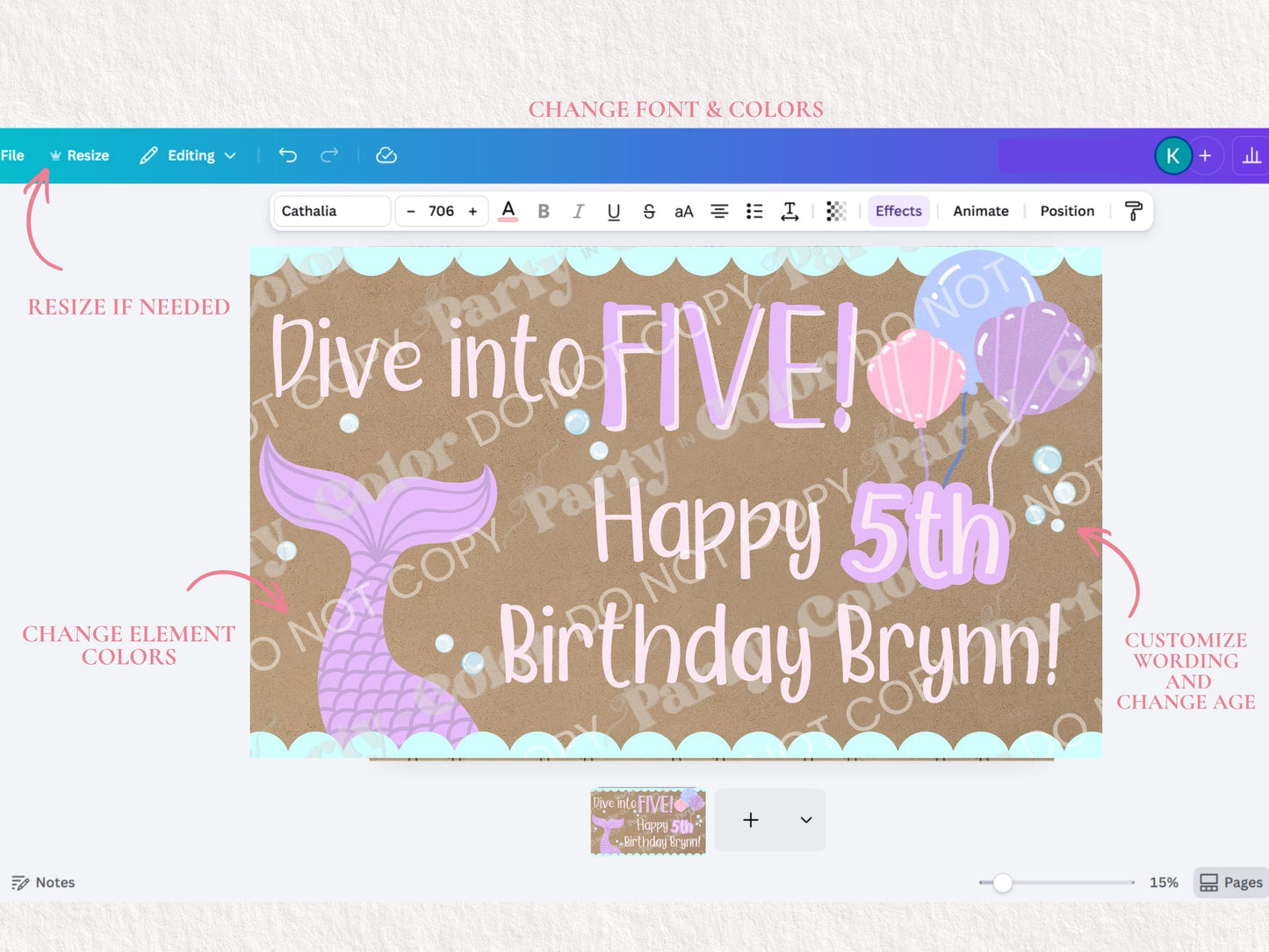1269x952 pixels.
Task: Open the File menu
Action: click(x=12, y=155)
